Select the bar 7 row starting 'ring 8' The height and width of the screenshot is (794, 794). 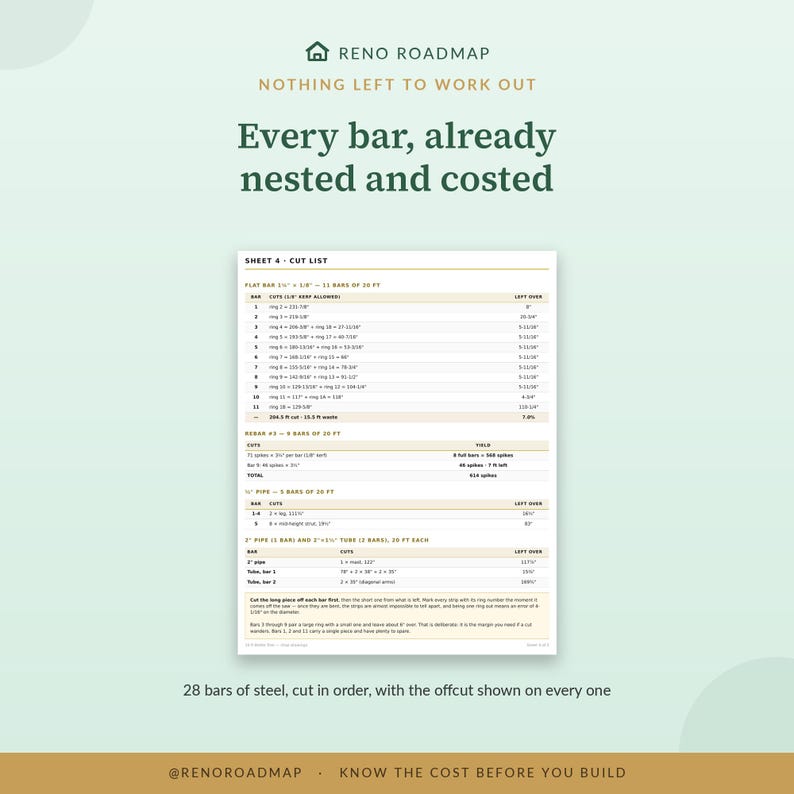(397, 367)
